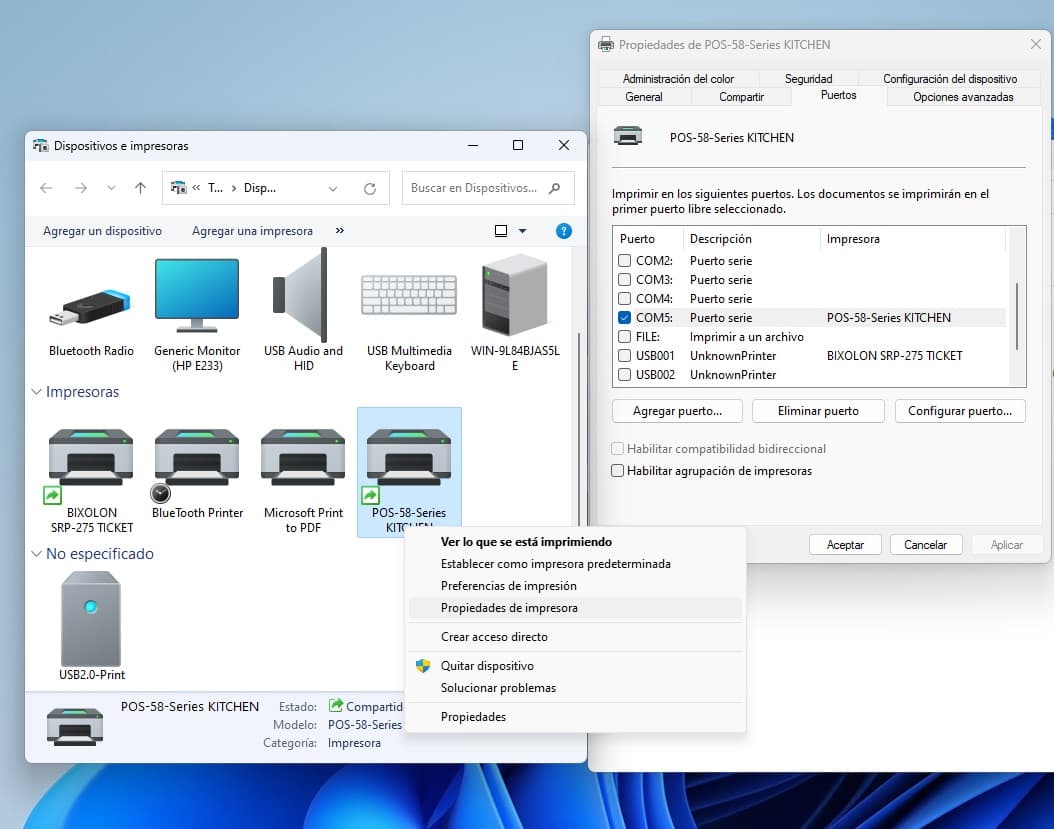Select the WIN-9L84BJAS5LE computer icon
Viewport: 1054px width, 829px height.
(x=515, y=295)
